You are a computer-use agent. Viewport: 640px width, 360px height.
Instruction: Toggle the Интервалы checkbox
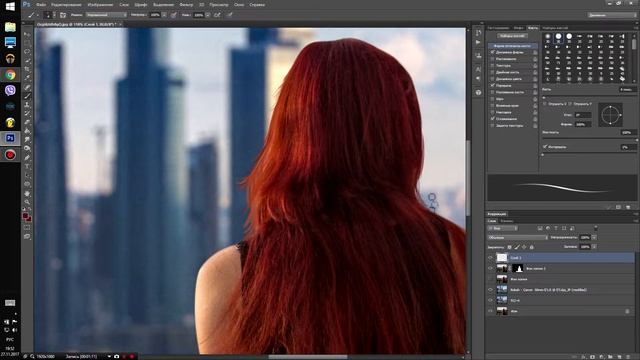pos(545,147)
